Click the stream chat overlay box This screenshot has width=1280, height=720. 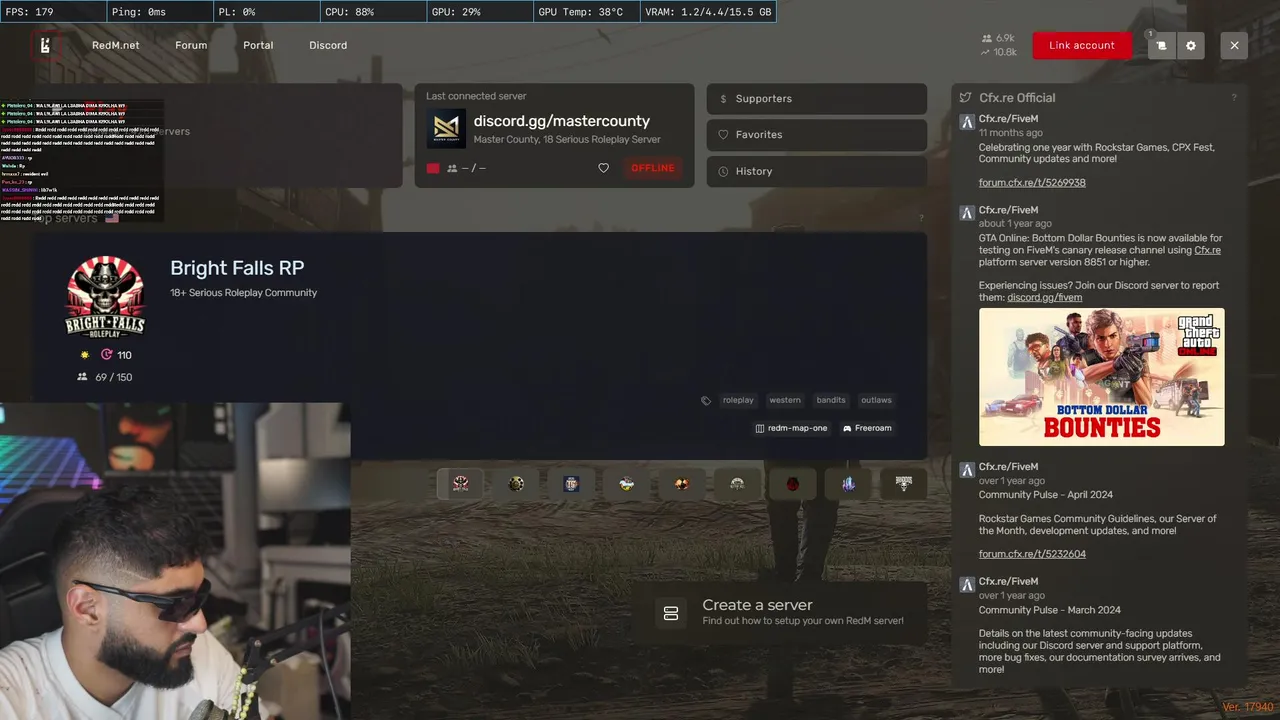(81, 160)
